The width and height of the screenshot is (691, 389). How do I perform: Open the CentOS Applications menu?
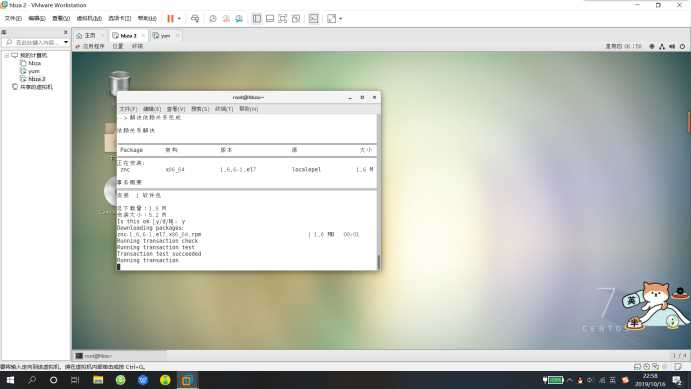click(90, 46)
